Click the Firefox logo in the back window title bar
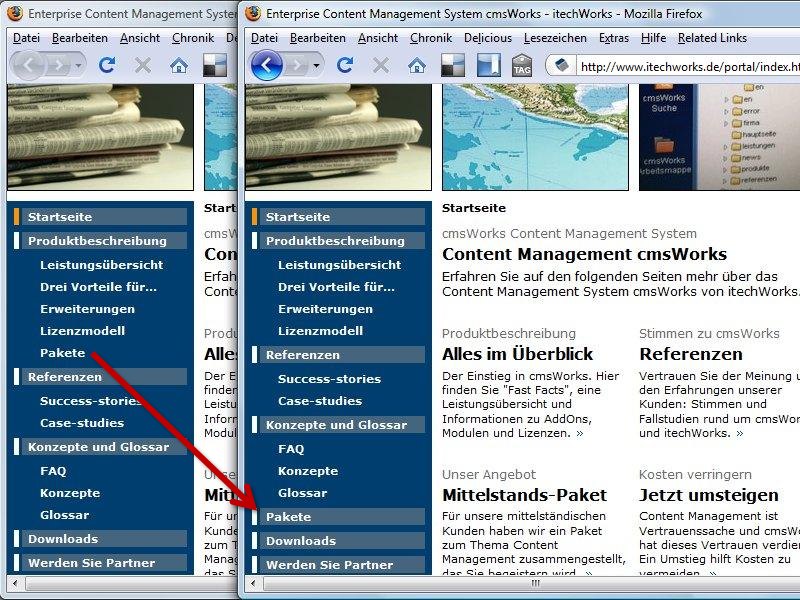The width and height of the screenshot is (800, 600). [x=15, y=14]
